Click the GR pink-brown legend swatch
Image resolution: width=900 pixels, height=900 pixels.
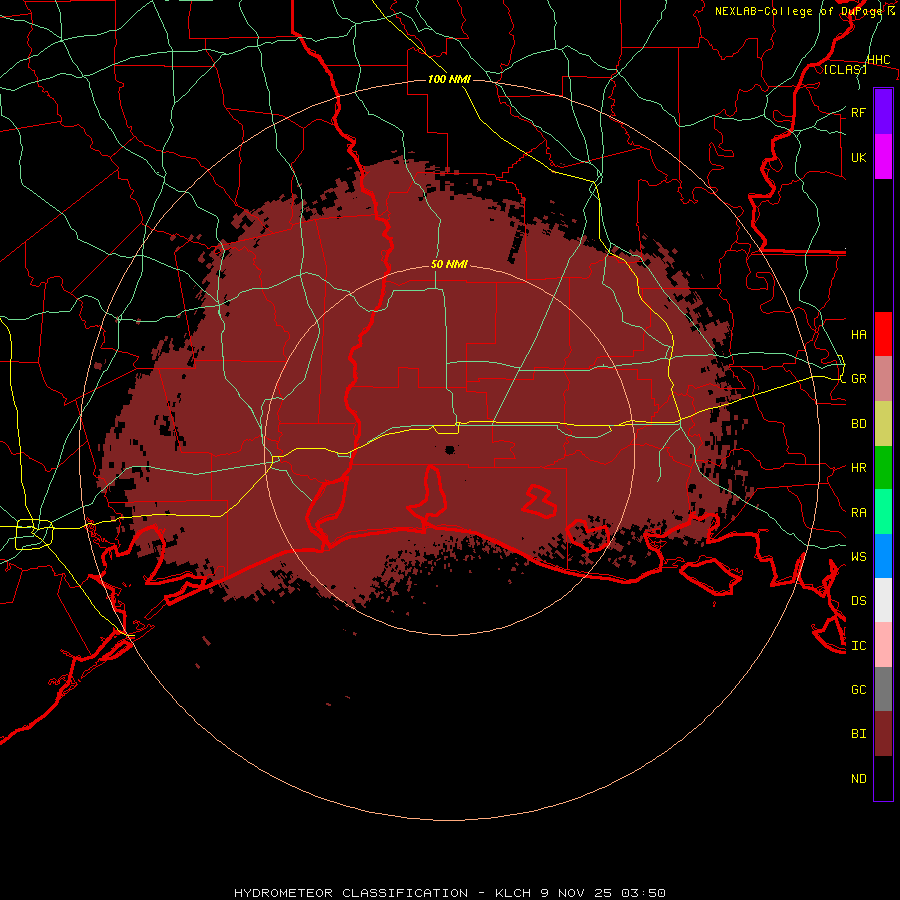coord(883,379)
